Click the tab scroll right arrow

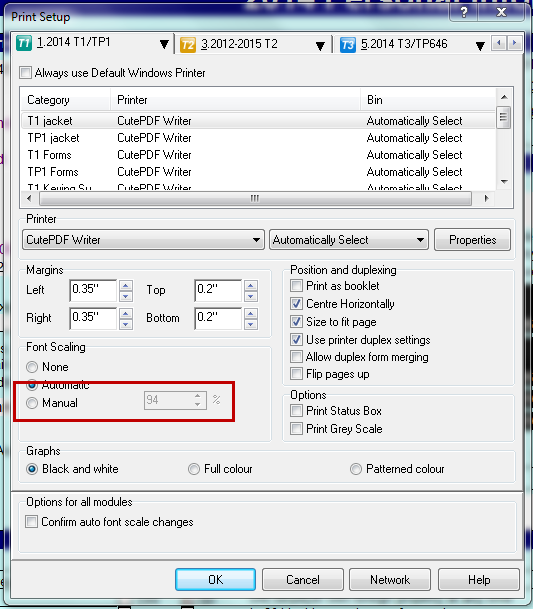coord(515,43)
